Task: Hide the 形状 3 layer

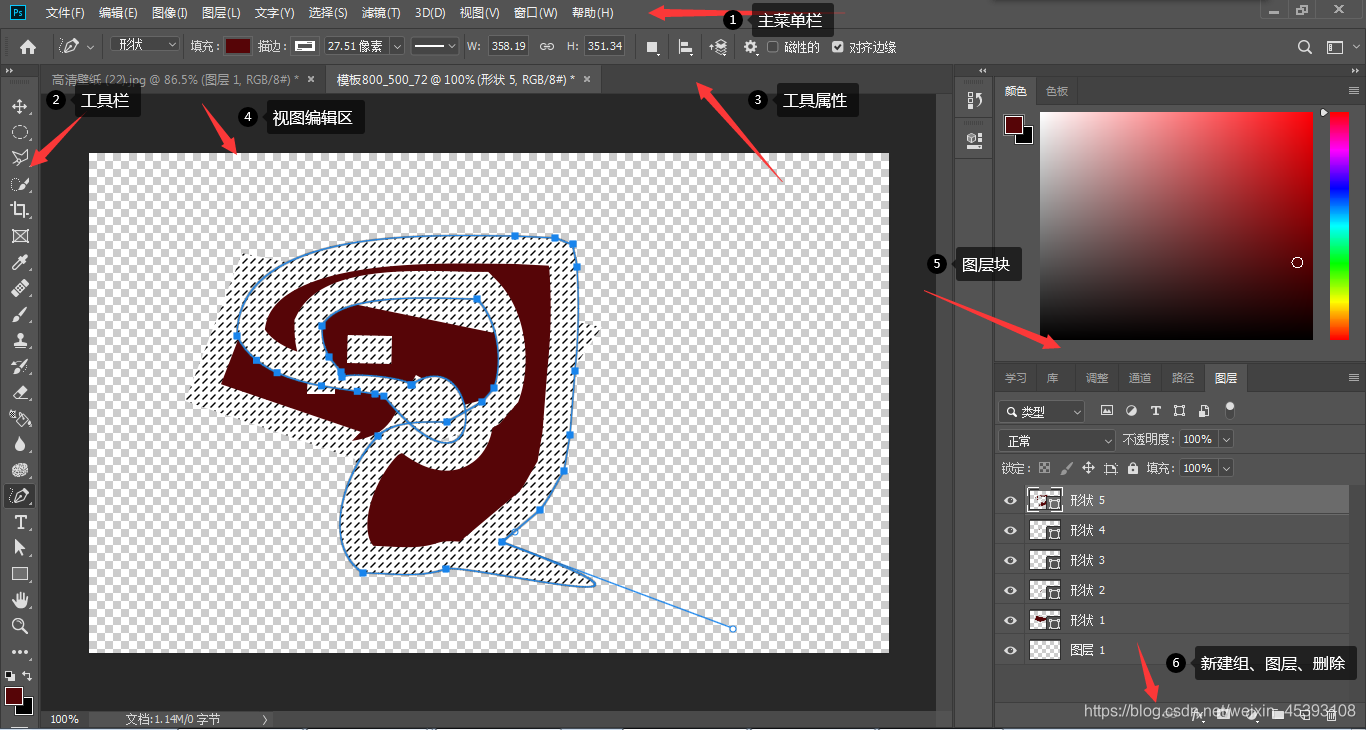Action: tap(1010, 560)
